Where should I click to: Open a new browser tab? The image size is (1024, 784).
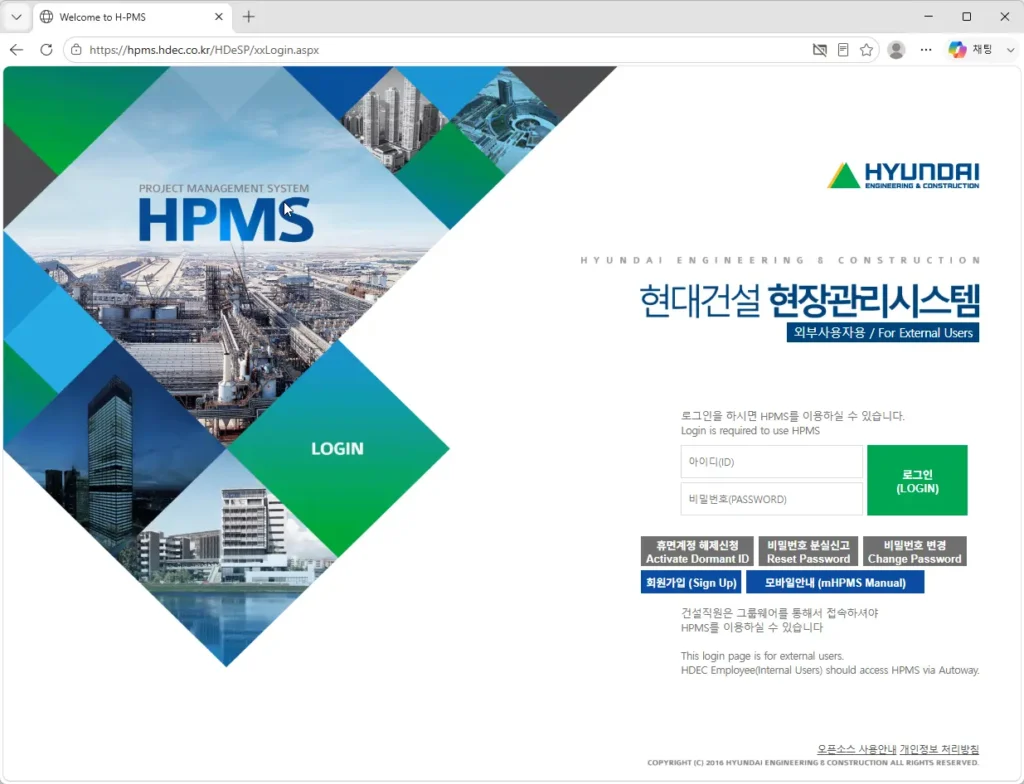249,17
